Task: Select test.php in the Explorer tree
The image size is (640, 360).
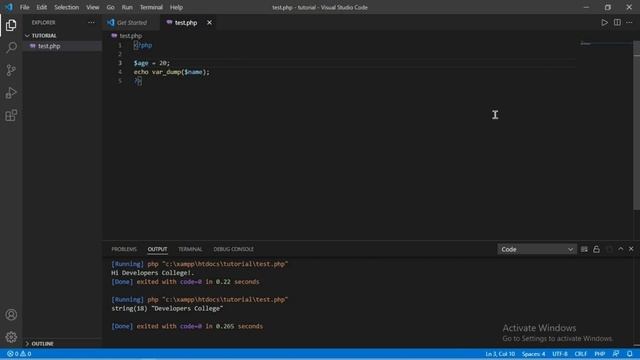Action: pos(62,46)
